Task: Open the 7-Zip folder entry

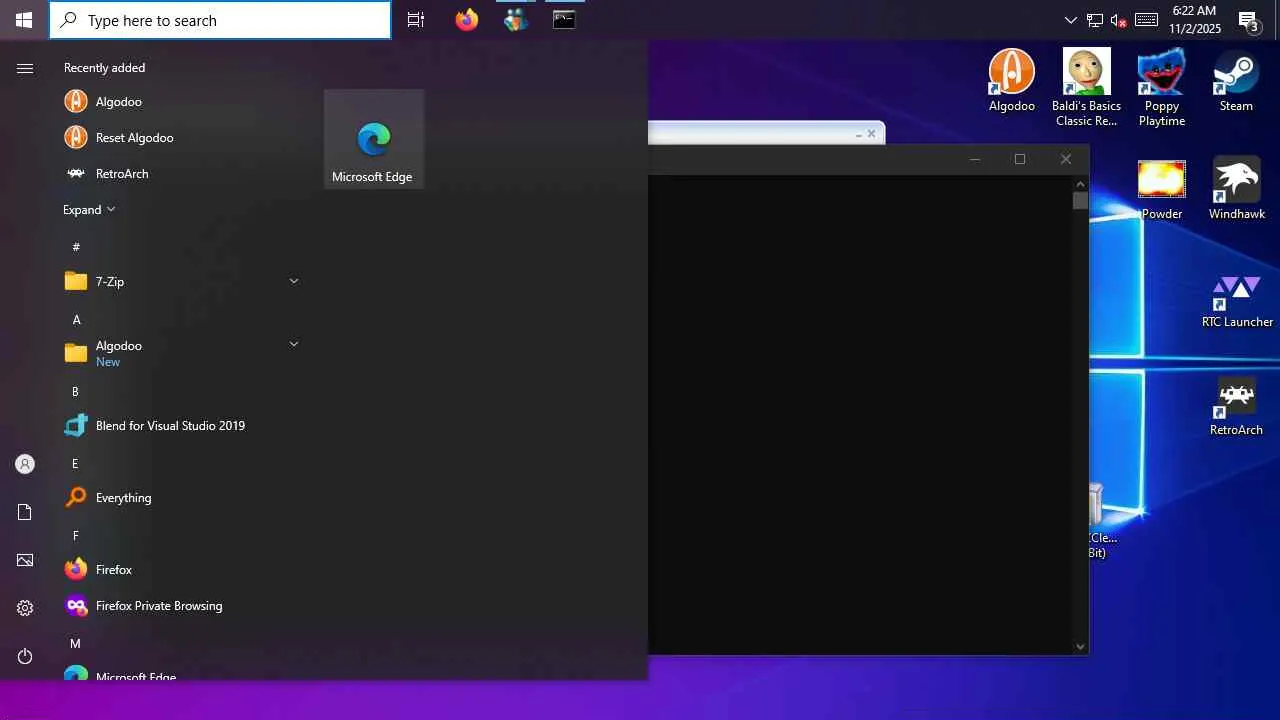Action: click(x=180, y=282)
